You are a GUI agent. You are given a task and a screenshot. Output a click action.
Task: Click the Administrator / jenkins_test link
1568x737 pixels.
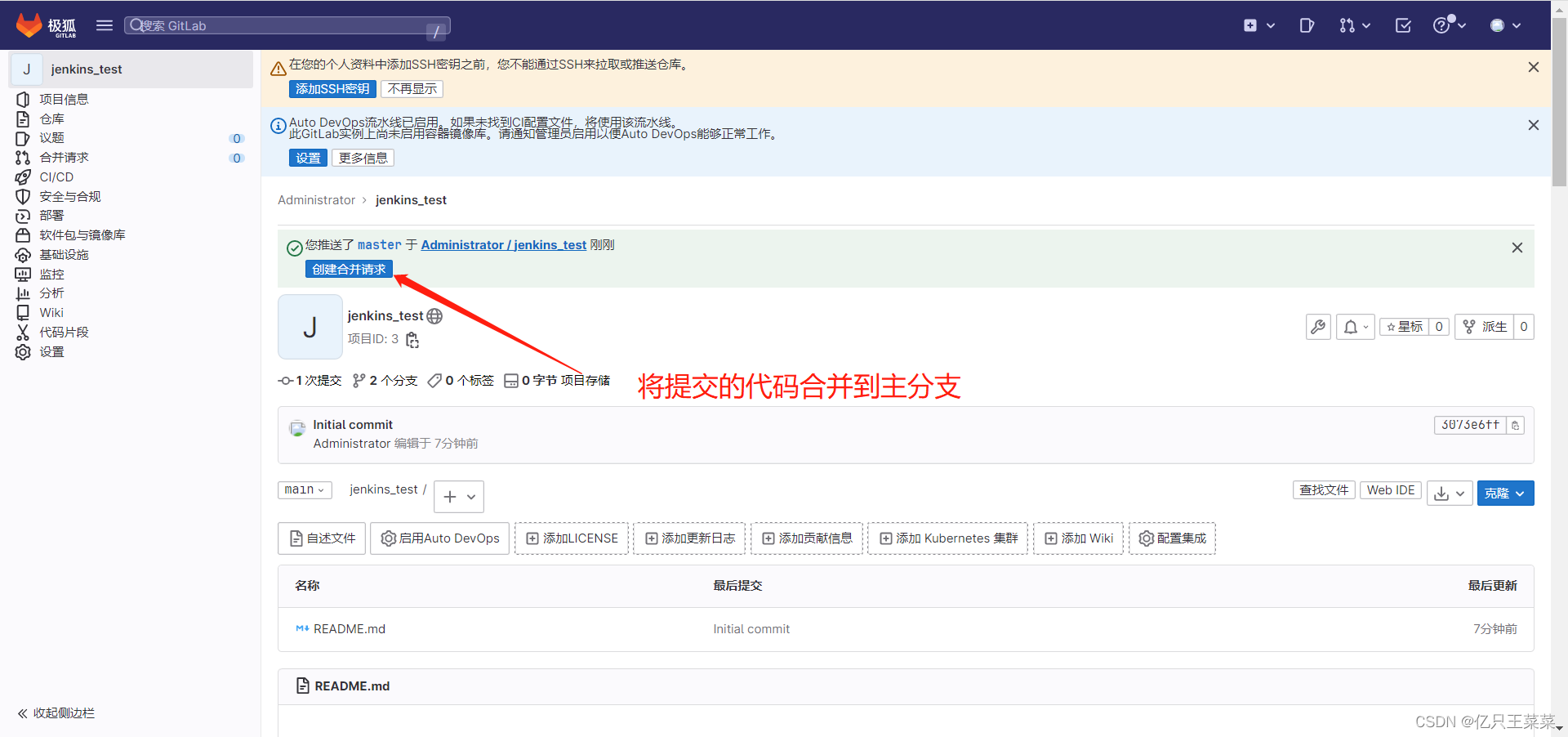[x=504, y=245]
